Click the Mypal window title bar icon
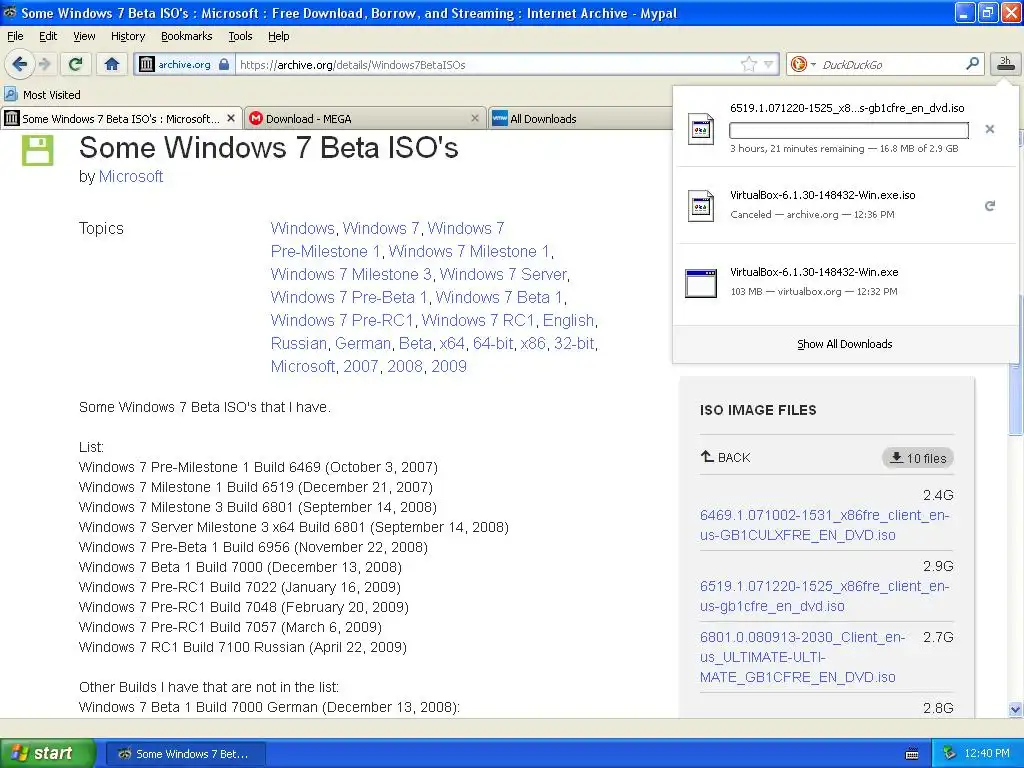1024x768 pixels. pyautogui.click(x=10, y=12)
